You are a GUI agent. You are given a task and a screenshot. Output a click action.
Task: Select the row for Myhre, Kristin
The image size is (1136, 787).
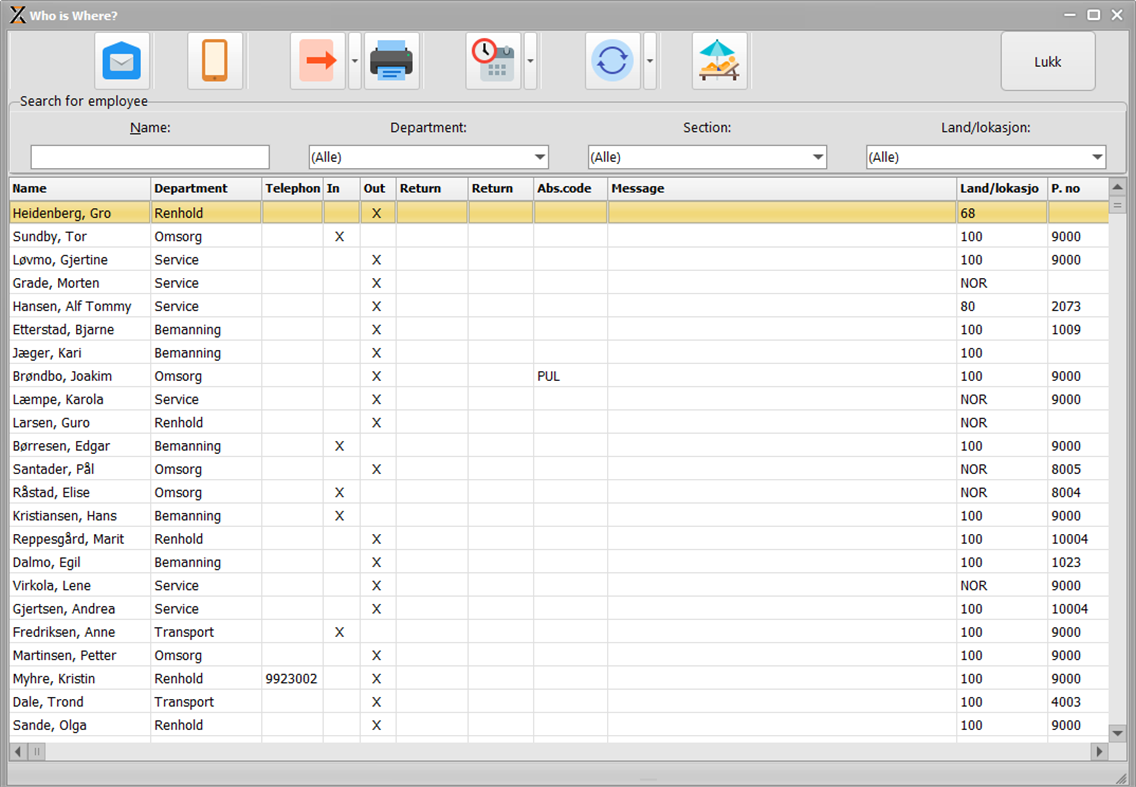(80, 678)
